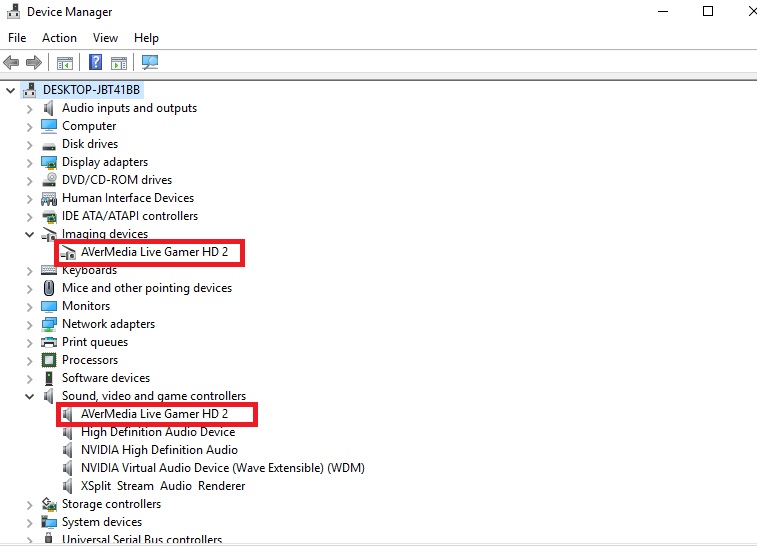The image size is (757, 546).
Task: Click the DVD/CD-ROM drives disc icon
Action: [x=49, y=180]
